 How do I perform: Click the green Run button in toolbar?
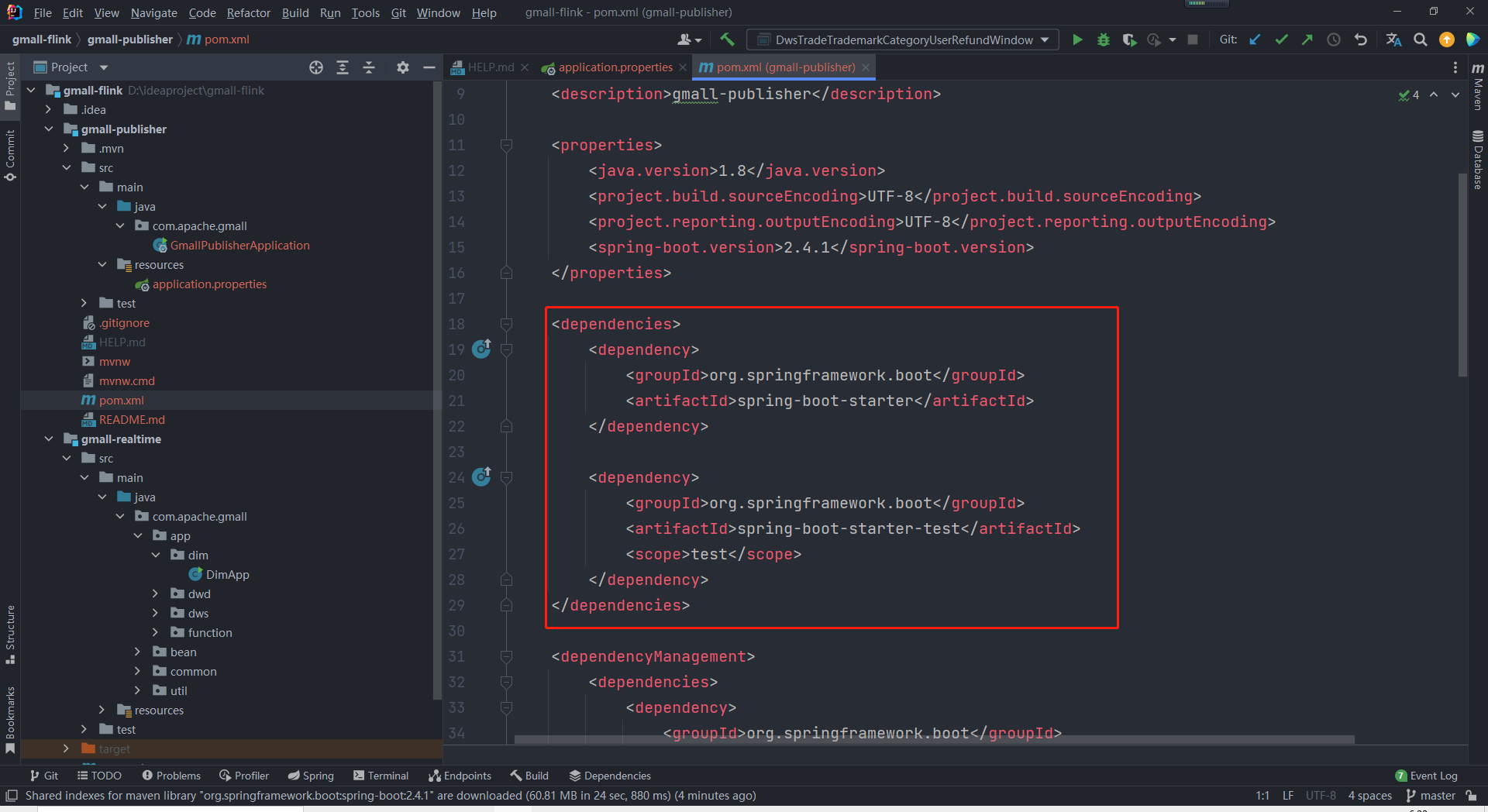pos(1077,40)
